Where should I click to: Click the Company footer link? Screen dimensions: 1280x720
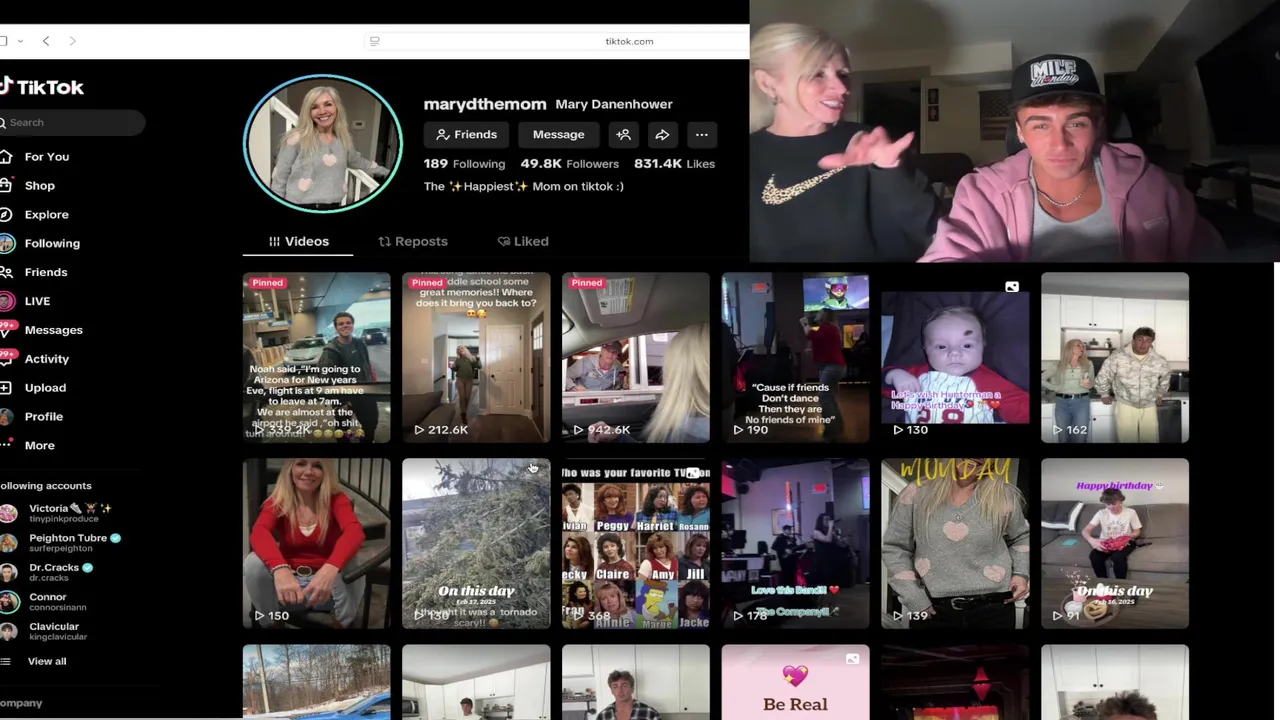[x=21, y=703]
